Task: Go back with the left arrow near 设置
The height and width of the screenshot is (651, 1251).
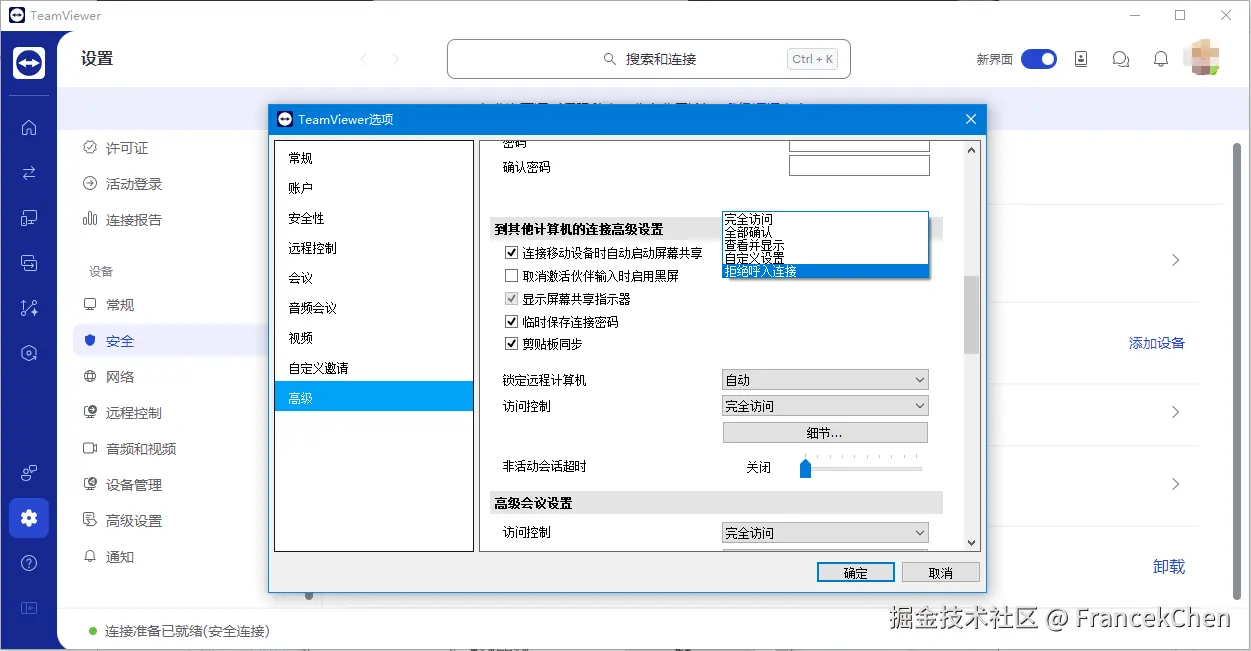Action: tap(364, 59)
